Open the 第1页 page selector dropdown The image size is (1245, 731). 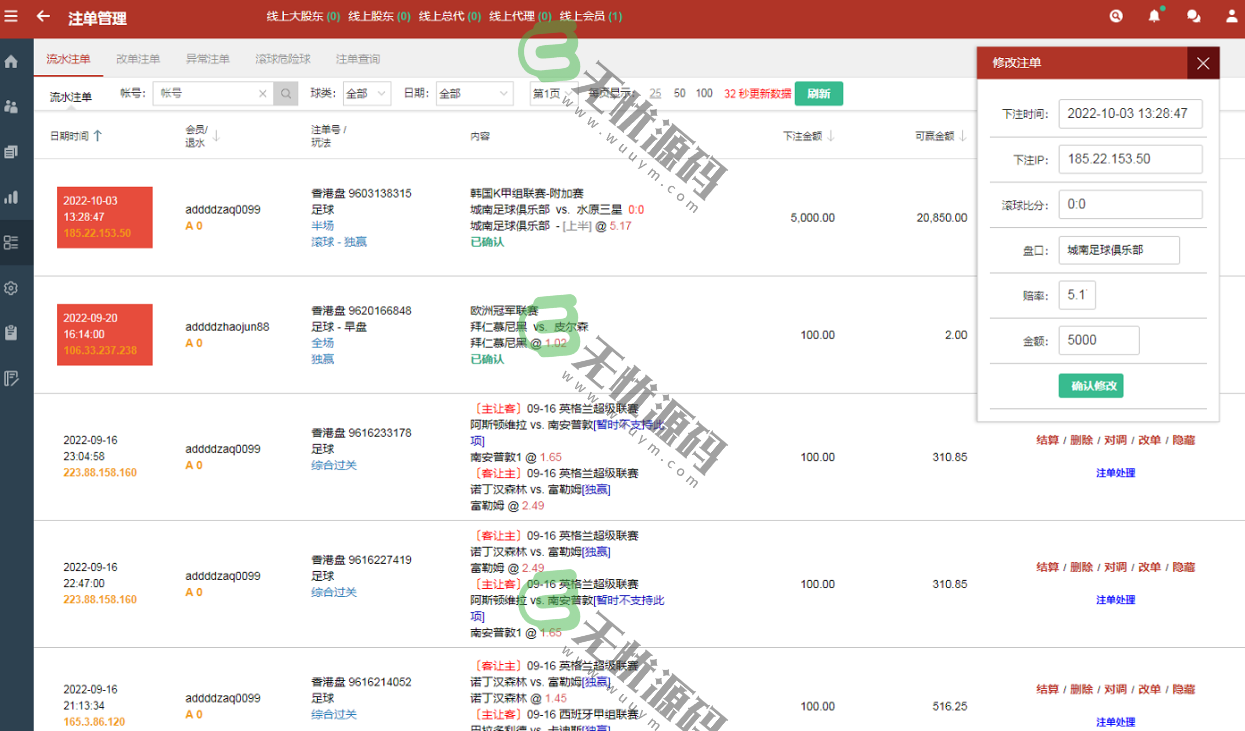pyautogui.click(x=552, y=92)
